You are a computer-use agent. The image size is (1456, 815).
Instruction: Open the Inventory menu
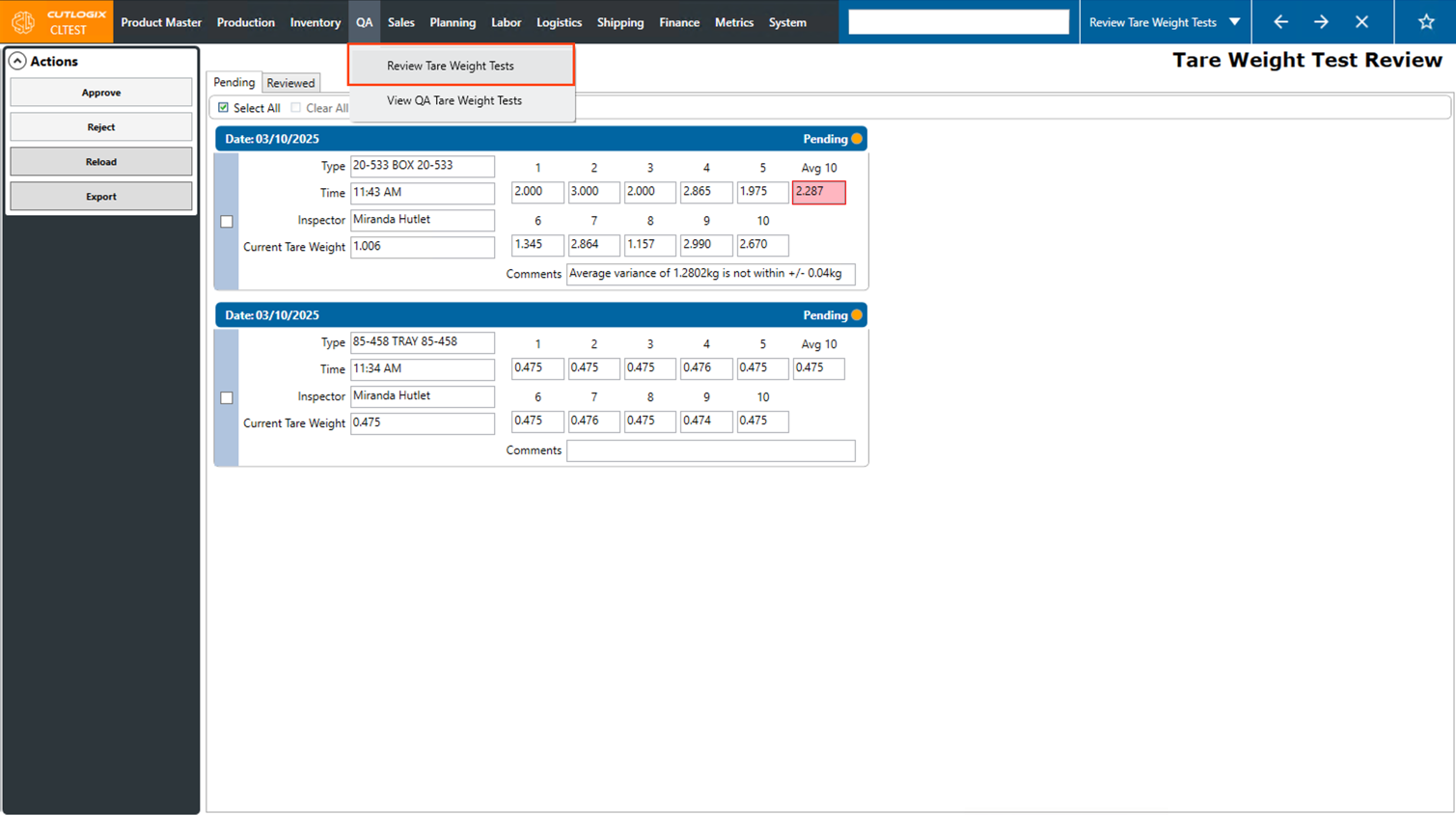coord(315,22)
